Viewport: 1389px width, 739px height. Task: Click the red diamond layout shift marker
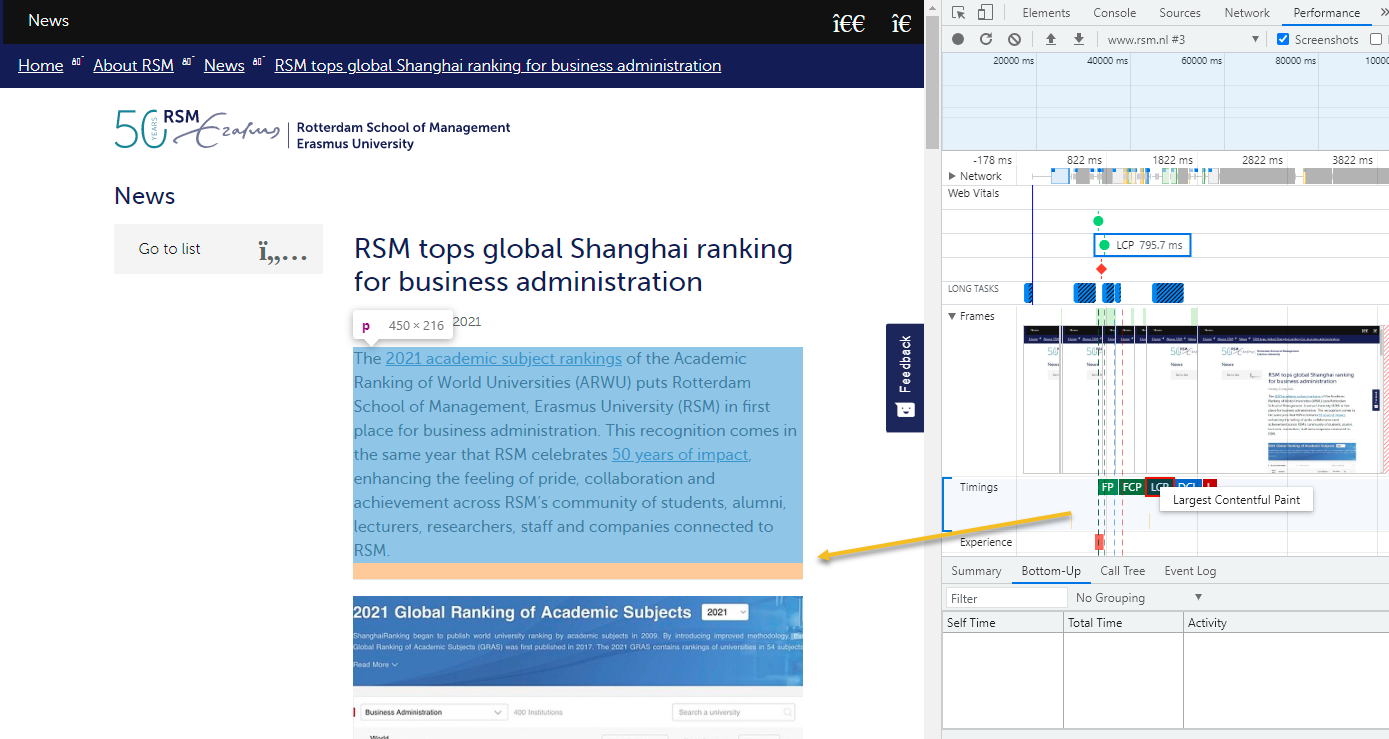point(1101,269)
